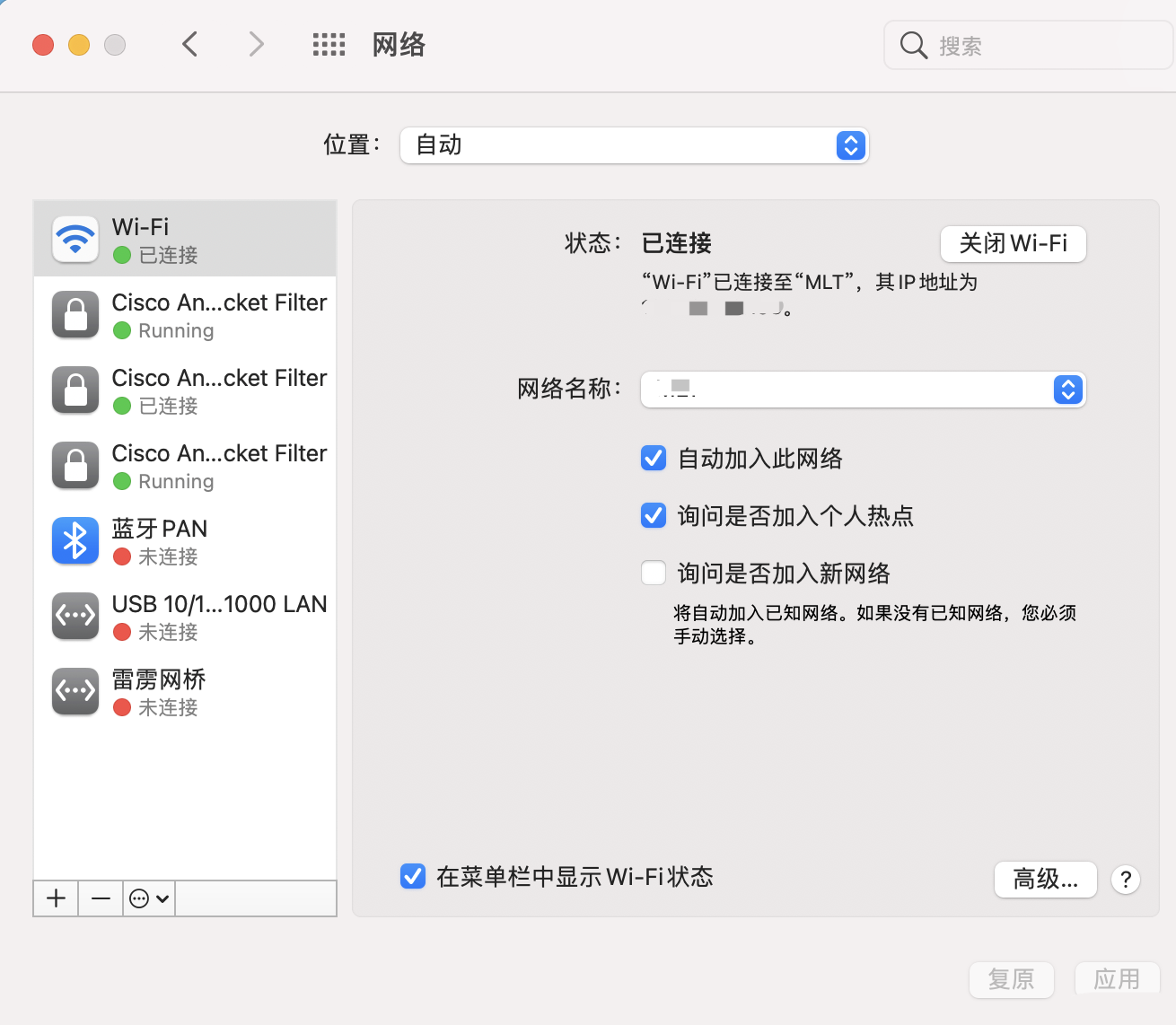Select the Wi-Fi 已连接 service row

(x=185, y=239)
